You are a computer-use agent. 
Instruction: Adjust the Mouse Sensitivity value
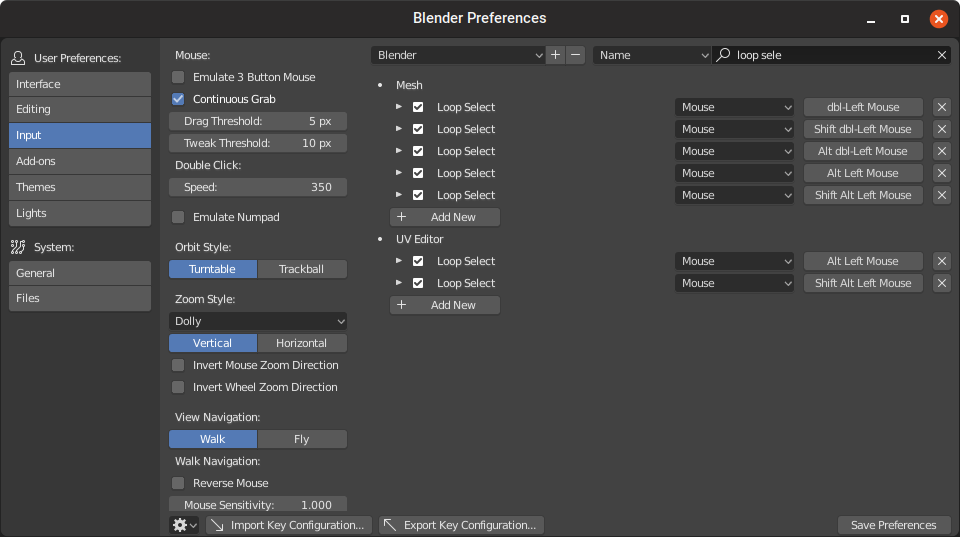[258, 504]
